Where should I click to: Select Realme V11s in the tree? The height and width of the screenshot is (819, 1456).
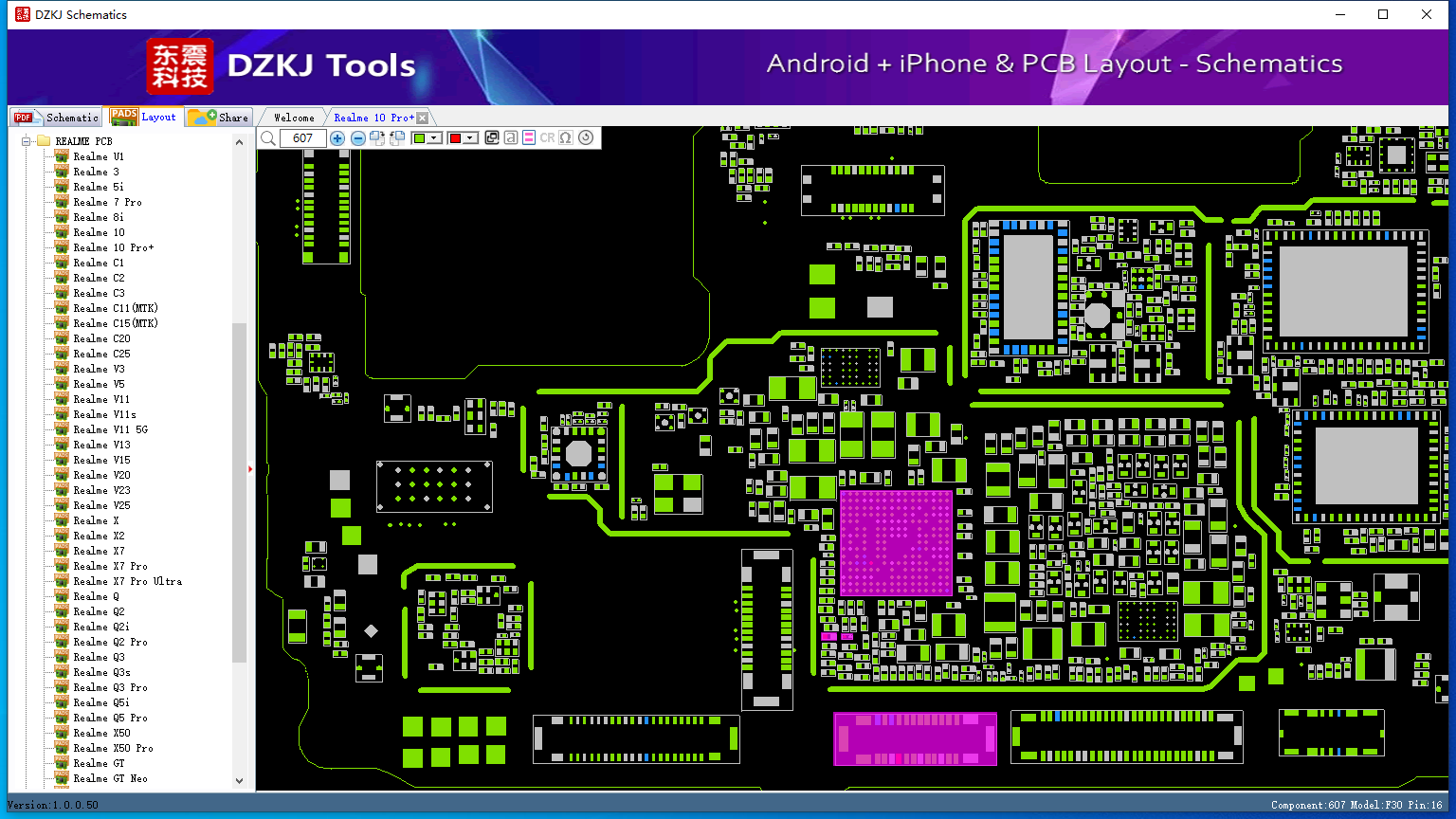[105, 414]
